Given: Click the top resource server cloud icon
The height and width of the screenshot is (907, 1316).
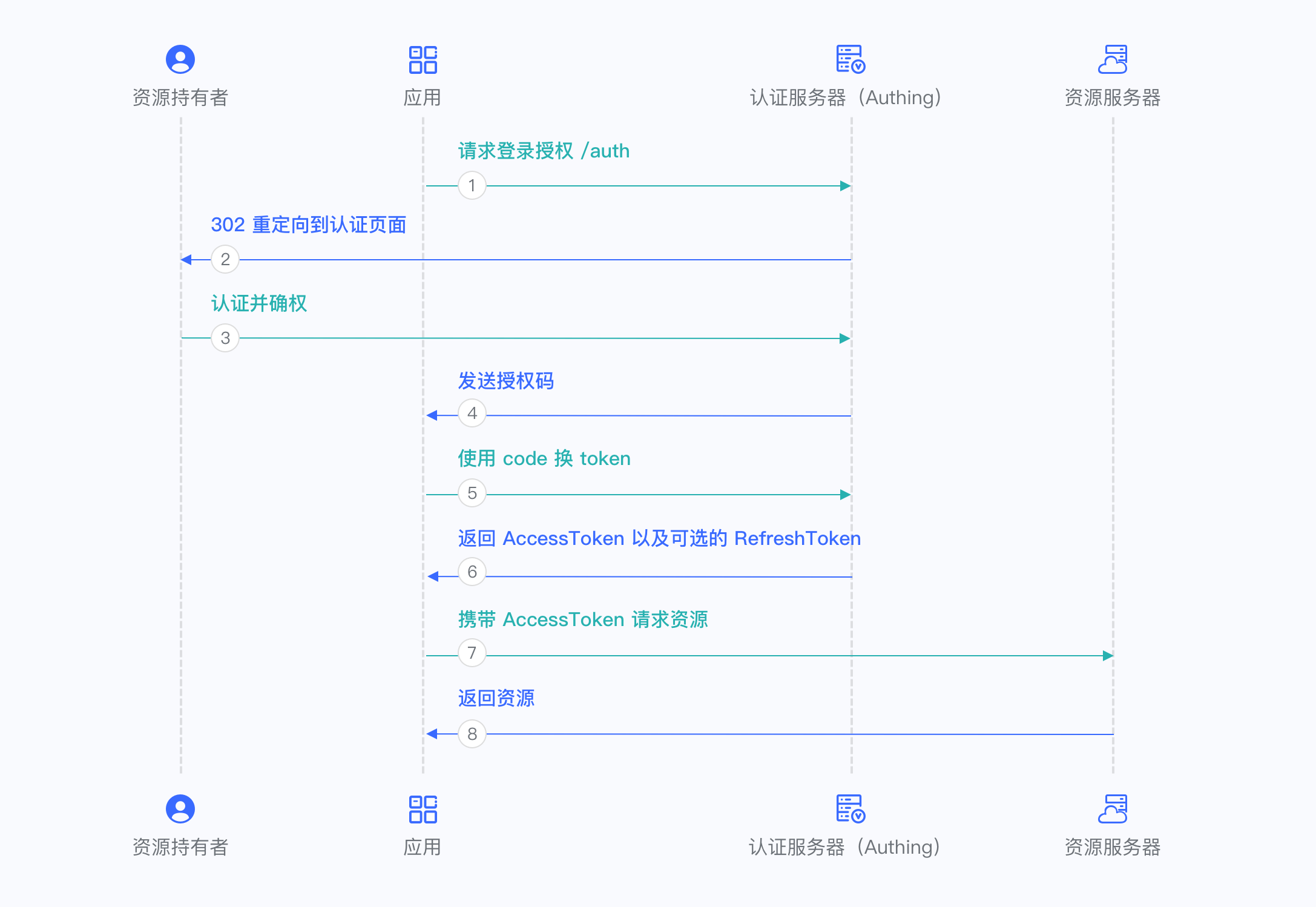Looking at the screenshot, I should (1113, 59).
